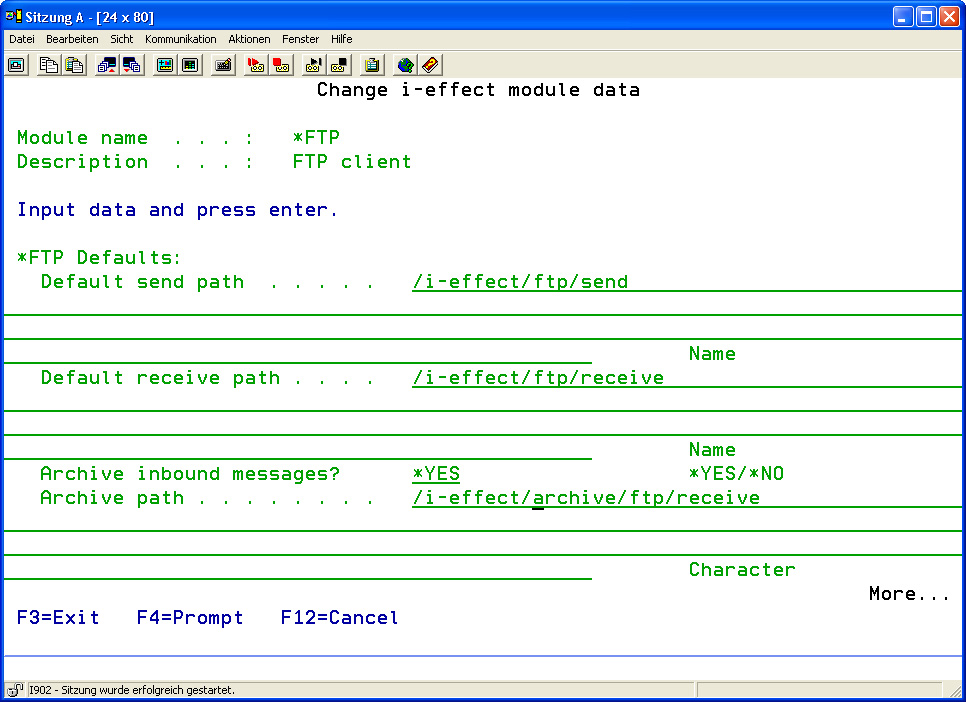The height and width of the screenshot is (702, 966).
Task: Select the receive file from host icon
Action: pyautogui.click(x=131, y=65)
